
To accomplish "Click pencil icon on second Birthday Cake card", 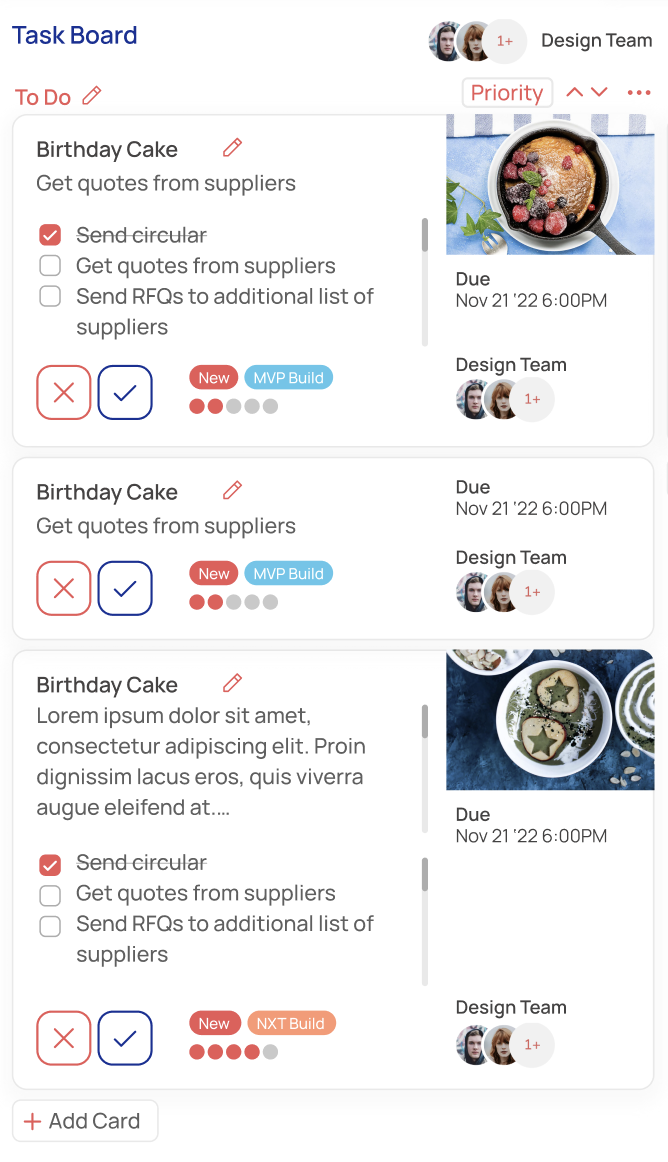I will coord(232,491).
